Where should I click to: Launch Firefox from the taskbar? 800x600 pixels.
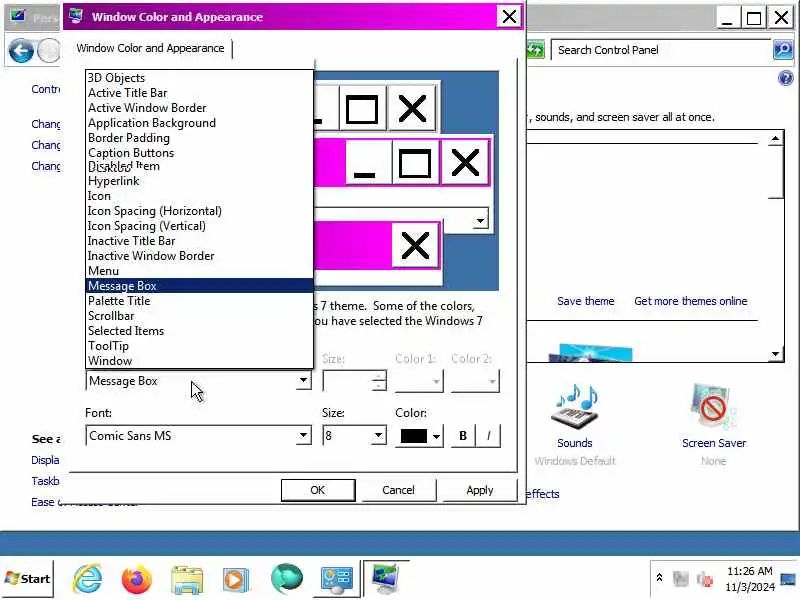(137, 579)
